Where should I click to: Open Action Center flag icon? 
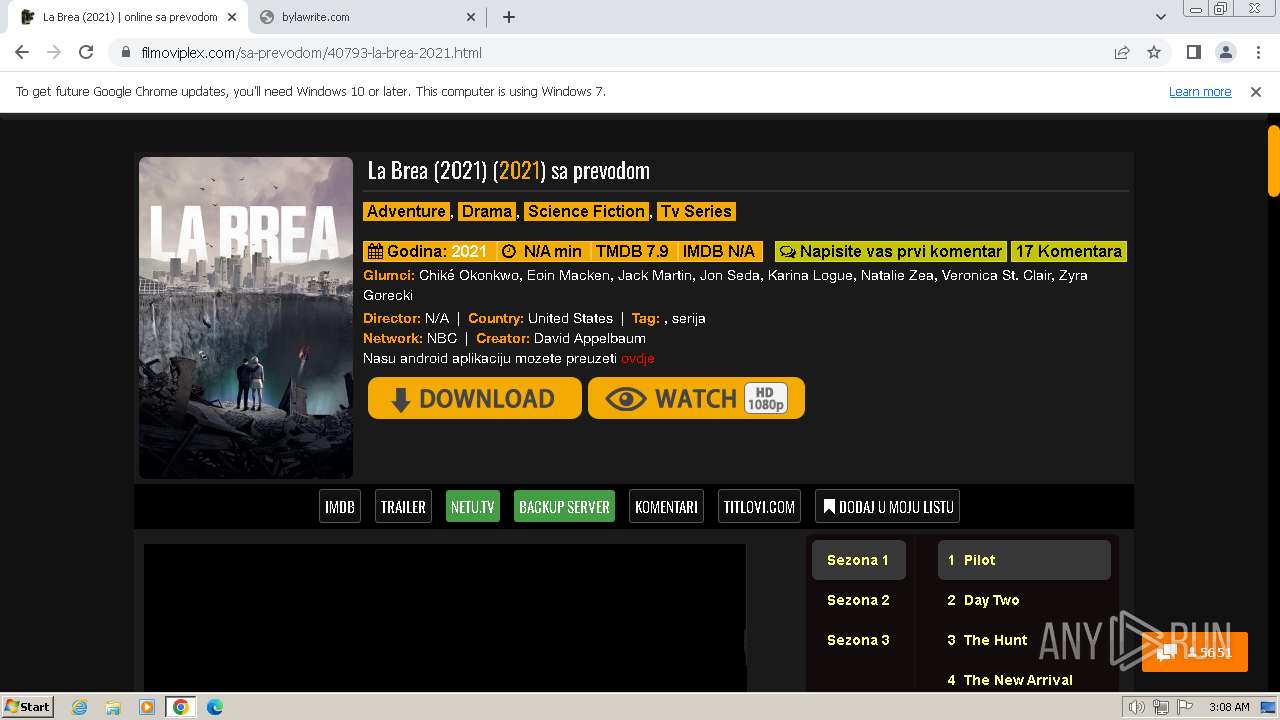1183,707
